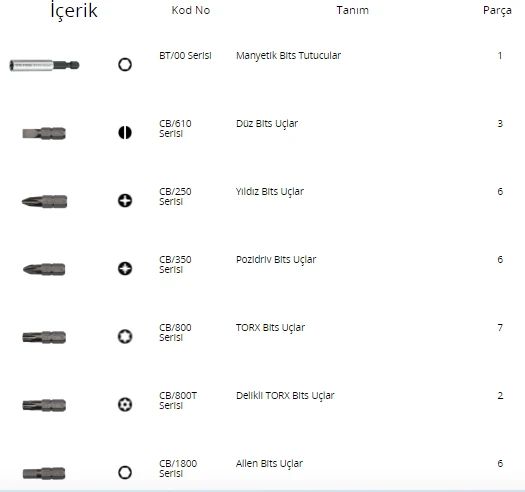525x492 pixels.
Task: Click the Phillips cross profile icon
Action: pyautogui.click(x=125, y=201)
